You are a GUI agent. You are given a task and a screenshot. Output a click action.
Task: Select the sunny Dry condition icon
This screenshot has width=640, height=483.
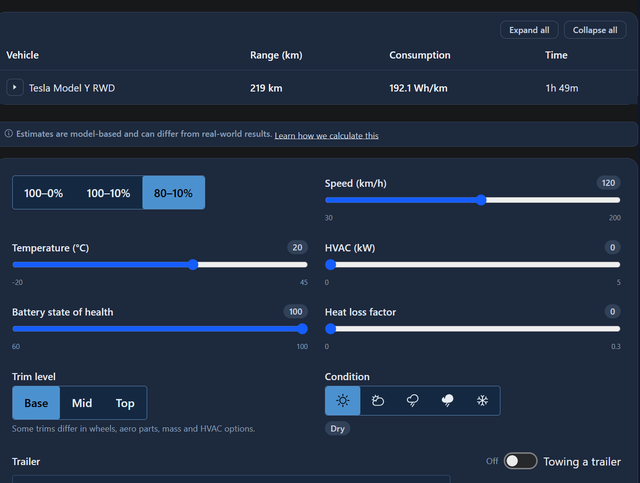click(x=342, y=401)
